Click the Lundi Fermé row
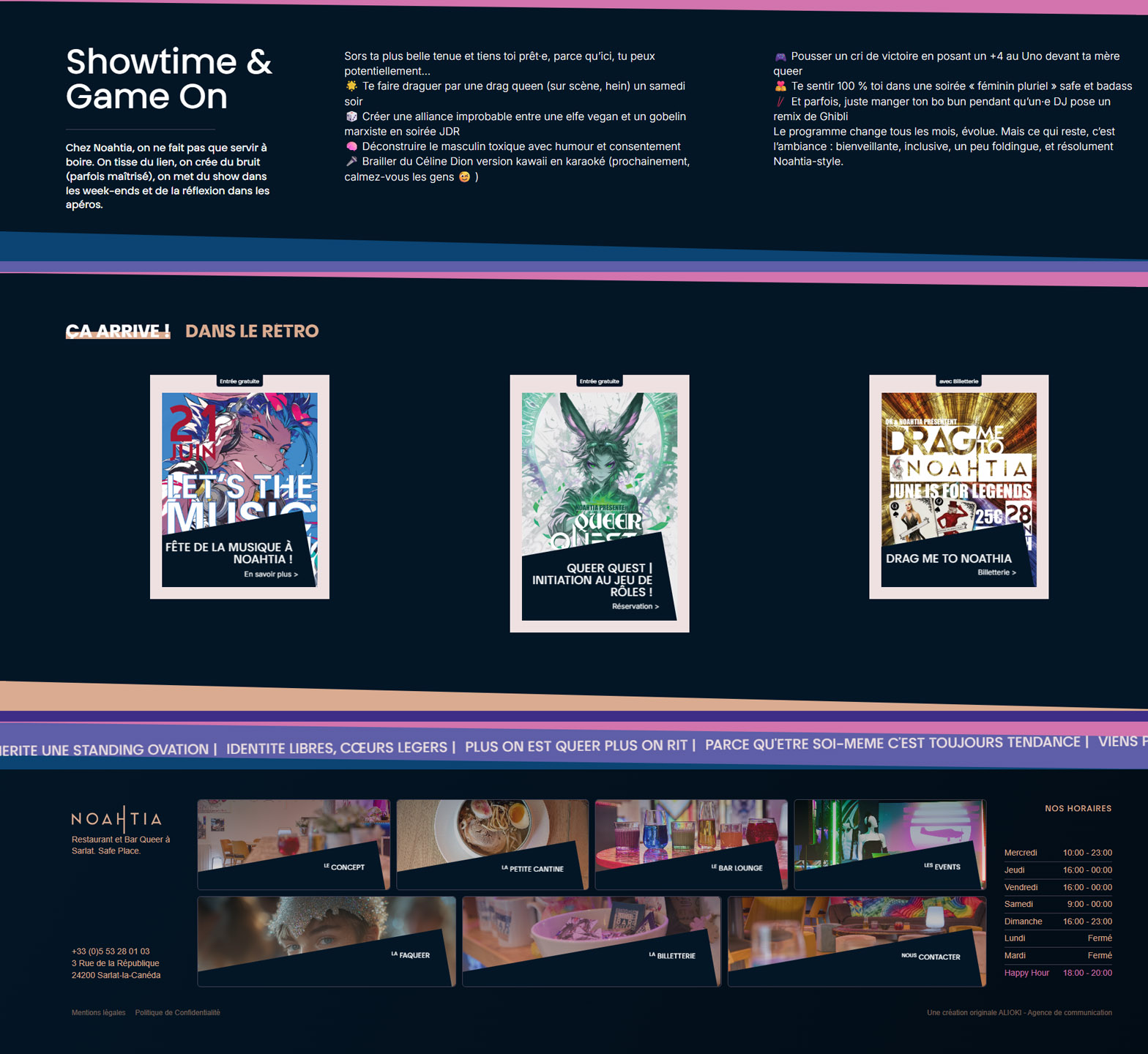 pos(1058,938)
